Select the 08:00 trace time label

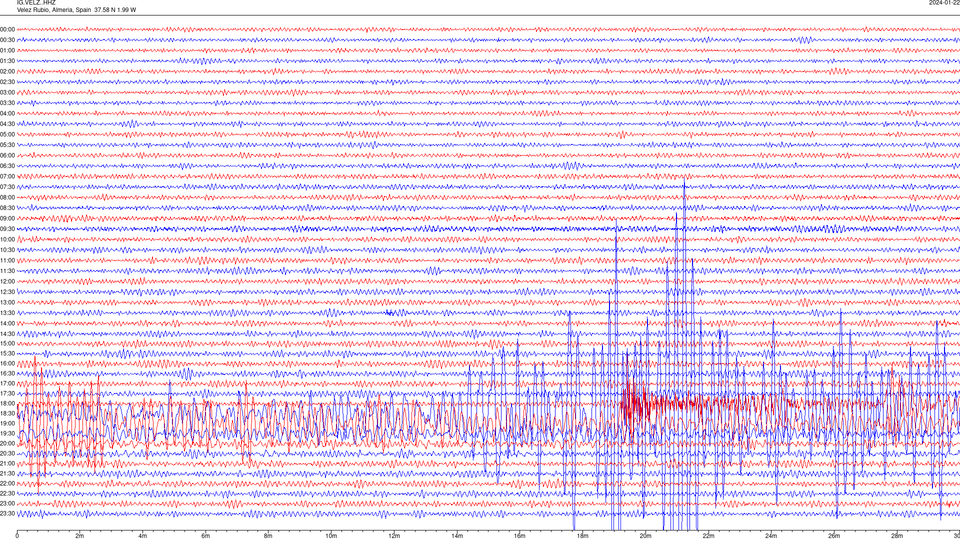7,197
